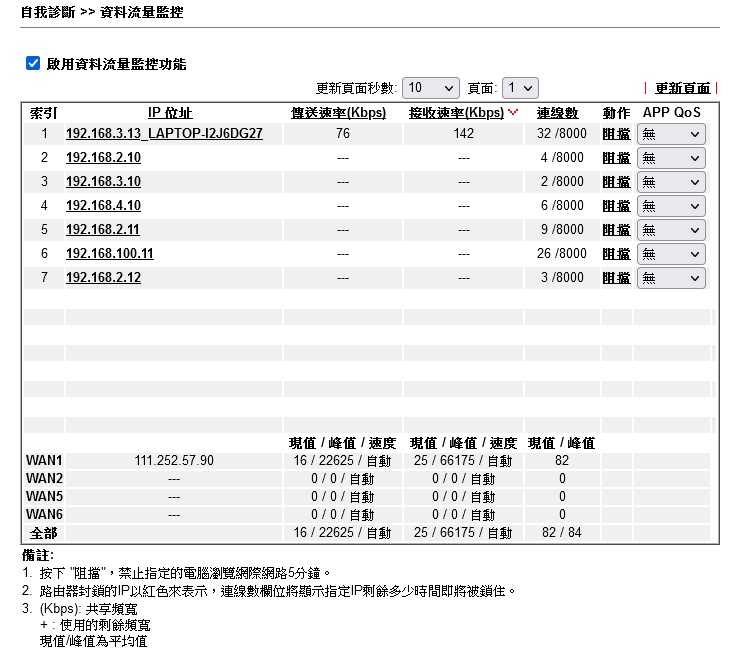
Task: Expand APP QoS dropdown for row 1
Action: click(x=671, y=134)
